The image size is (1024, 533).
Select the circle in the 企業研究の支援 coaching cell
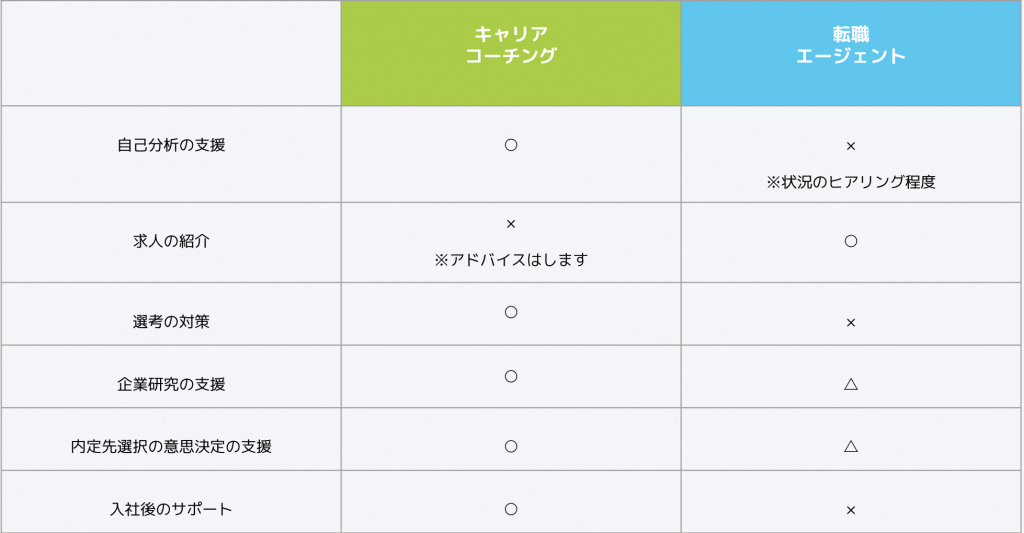[x=511, y=376]
